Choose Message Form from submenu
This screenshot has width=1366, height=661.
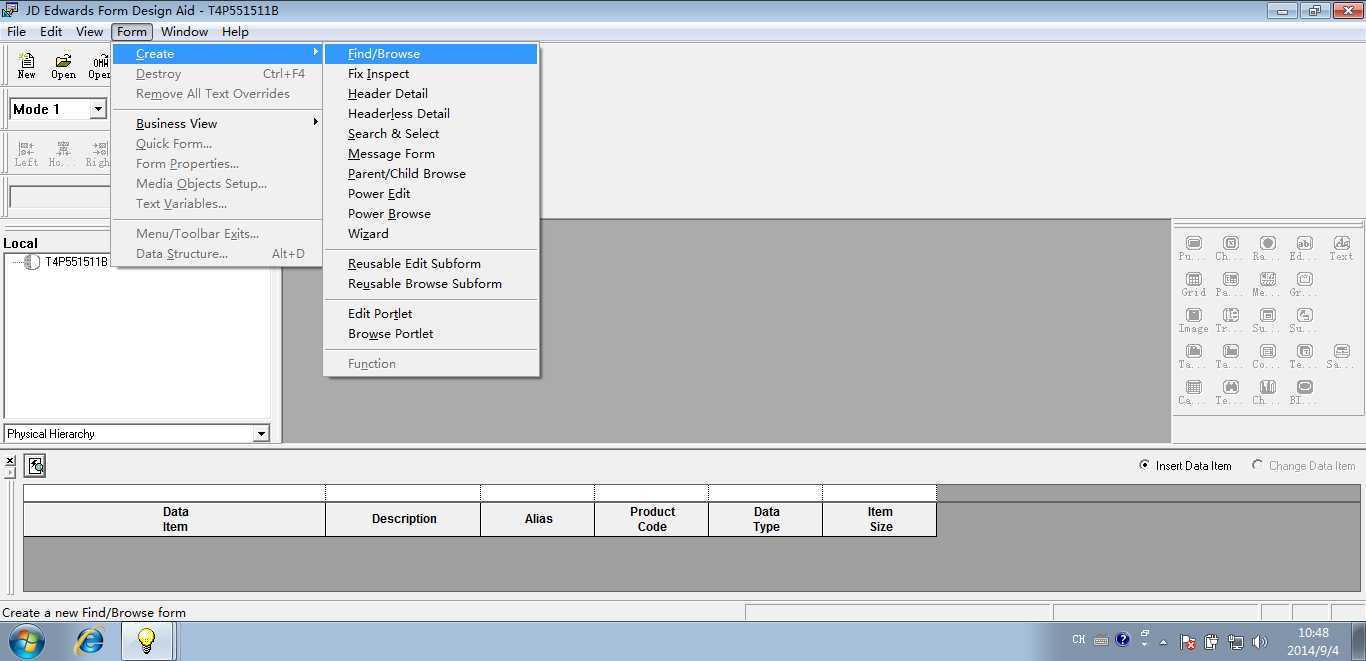pos(431,153)
